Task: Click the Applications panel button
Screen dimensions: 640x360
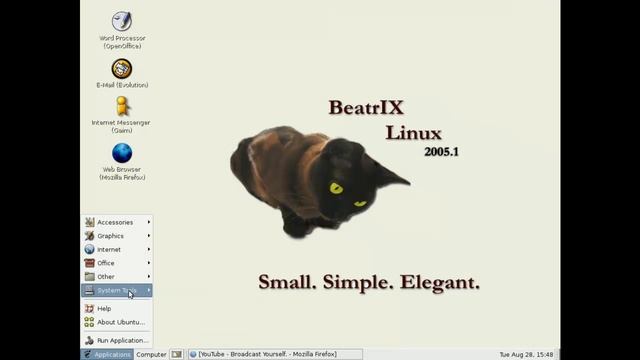Action: [107, 354]
